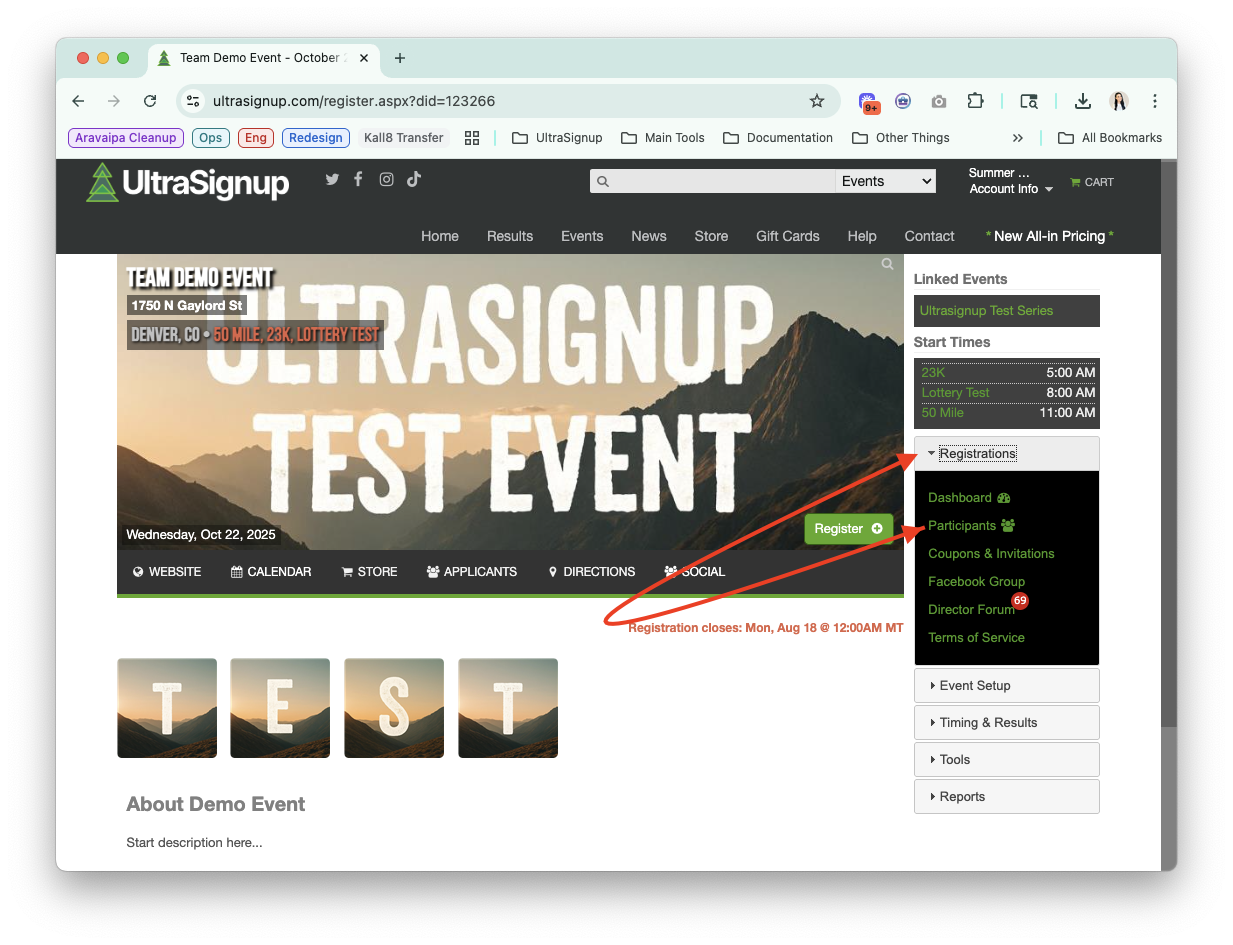The image size is (1233, 945).
Task: Open Contact in the navigation
Action: coord(930,236)
